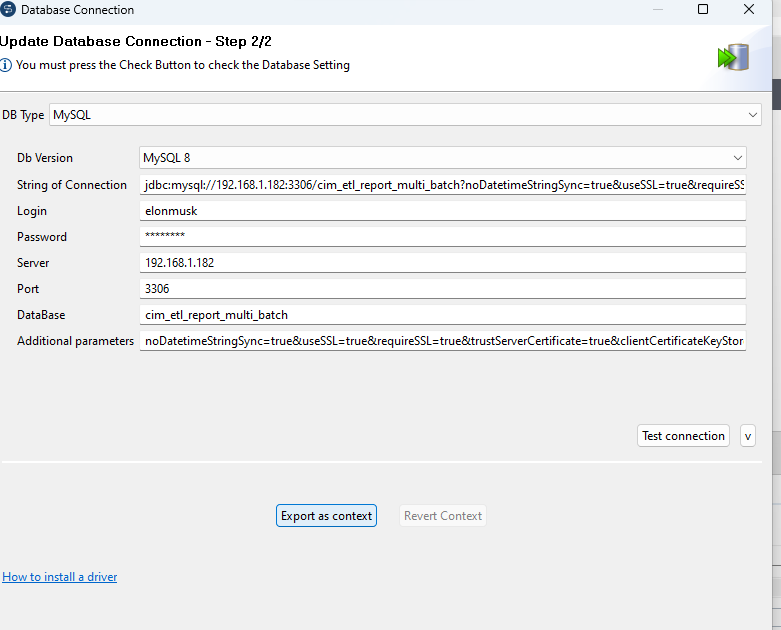Maximize the Database Connection dialog
Screen dimensions: 781x630
pos(703,10)
